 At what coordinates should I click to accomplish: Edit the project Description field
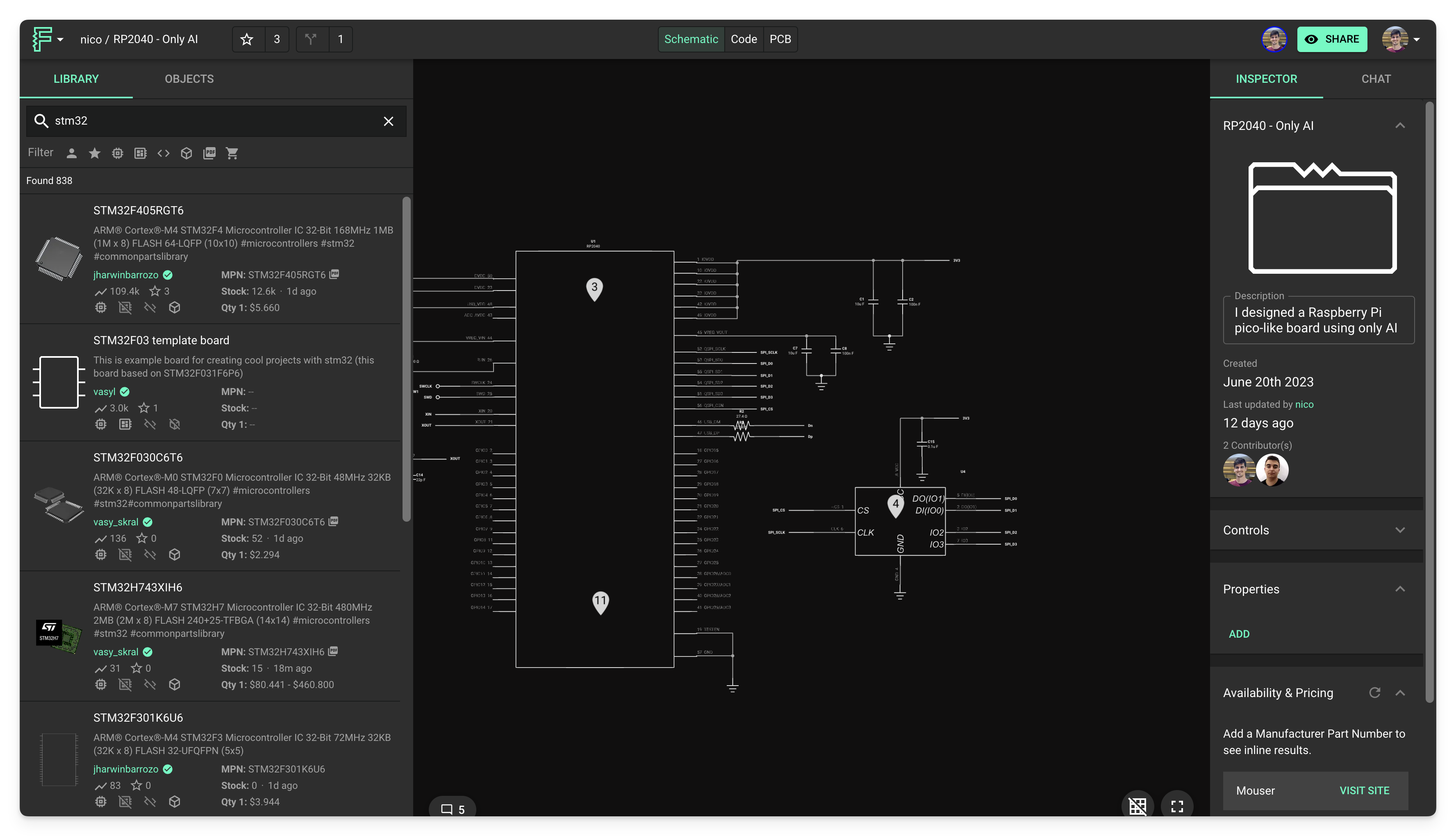pos(1318,320)
